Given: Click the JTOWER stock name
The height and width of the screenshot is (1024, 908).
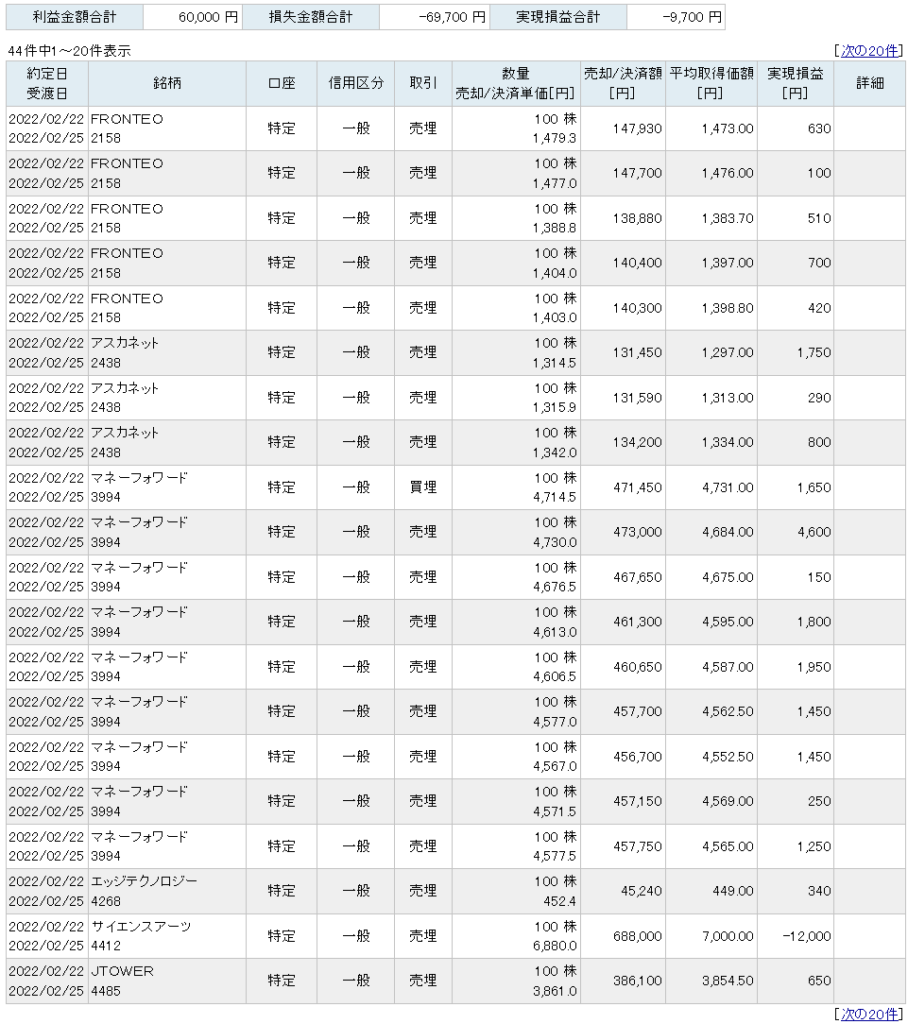Looking at the screenshot, I should [122, 971].
